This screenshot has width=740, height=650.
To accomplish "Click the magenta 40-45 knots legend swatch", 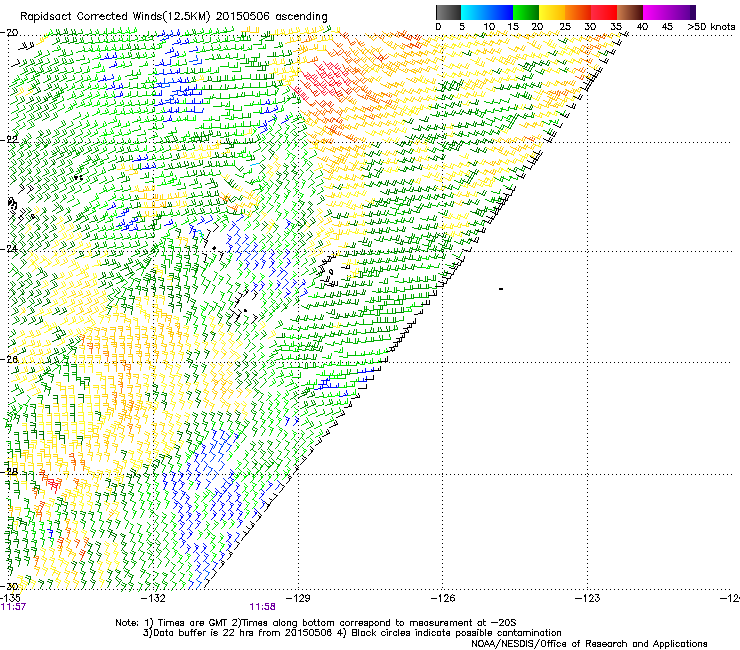I will pyautogui.click(x=656, y=12).
